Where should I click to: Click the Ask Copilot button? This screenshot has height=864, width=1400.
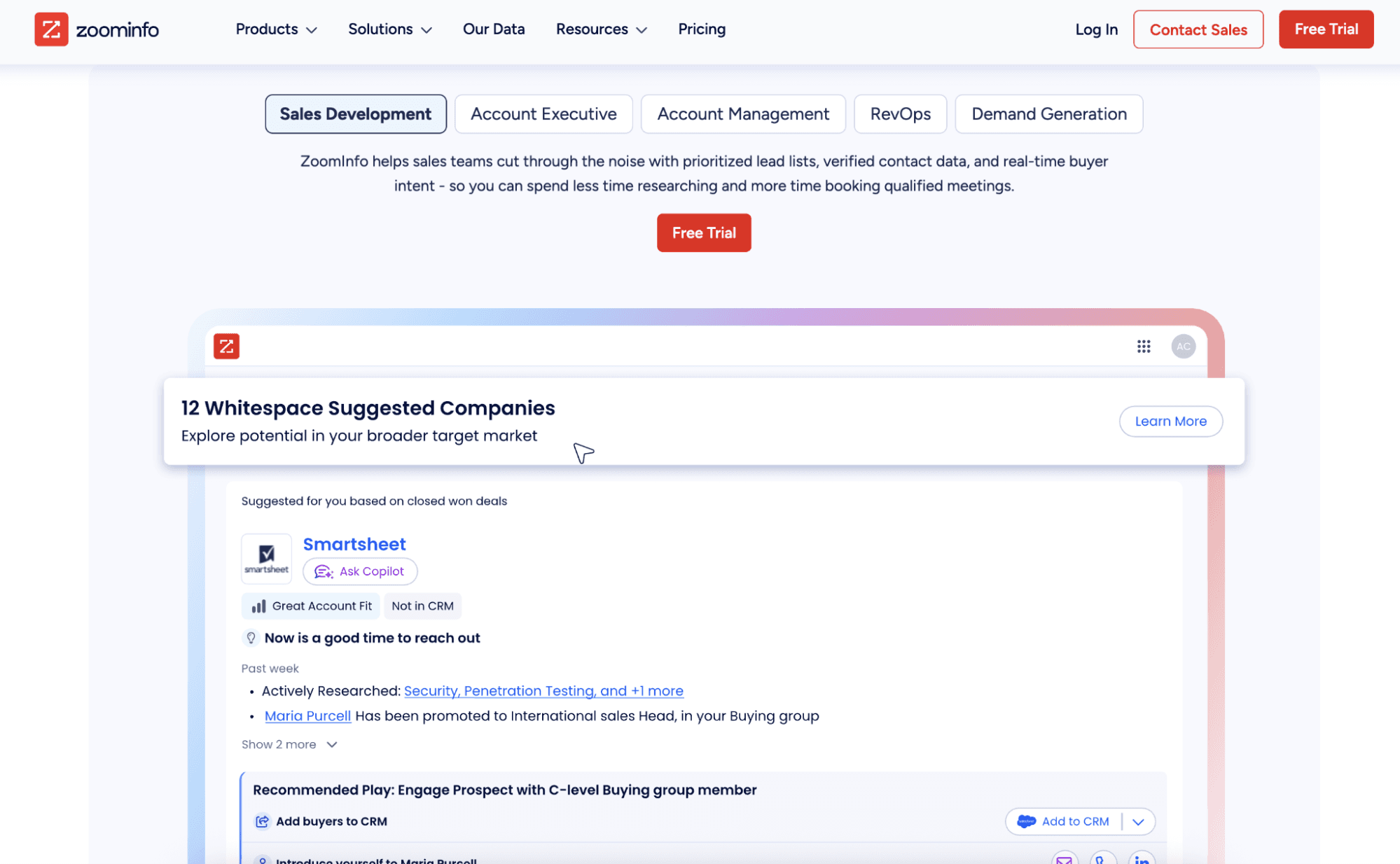pos(360,571)
